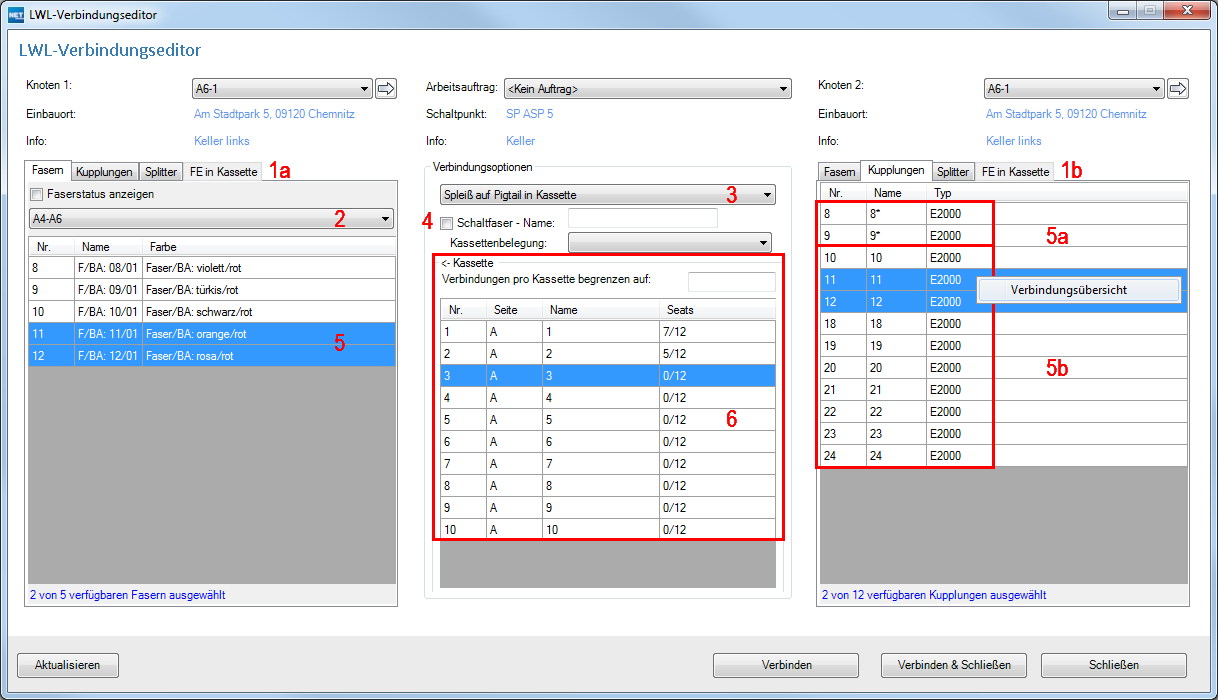
Task: Select fiber row F/BA: 10/01
Action: point(212,312)
